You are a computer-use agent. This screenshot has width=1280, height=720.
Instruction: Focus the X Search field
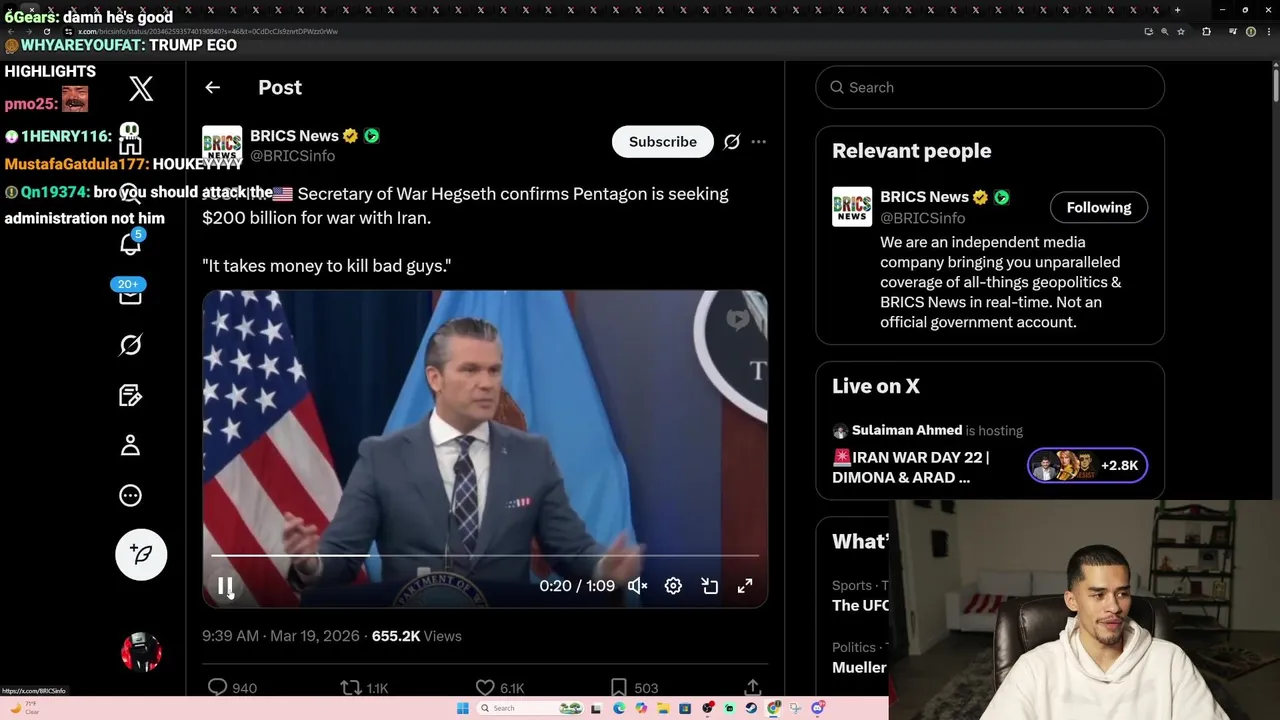[990, 87]
